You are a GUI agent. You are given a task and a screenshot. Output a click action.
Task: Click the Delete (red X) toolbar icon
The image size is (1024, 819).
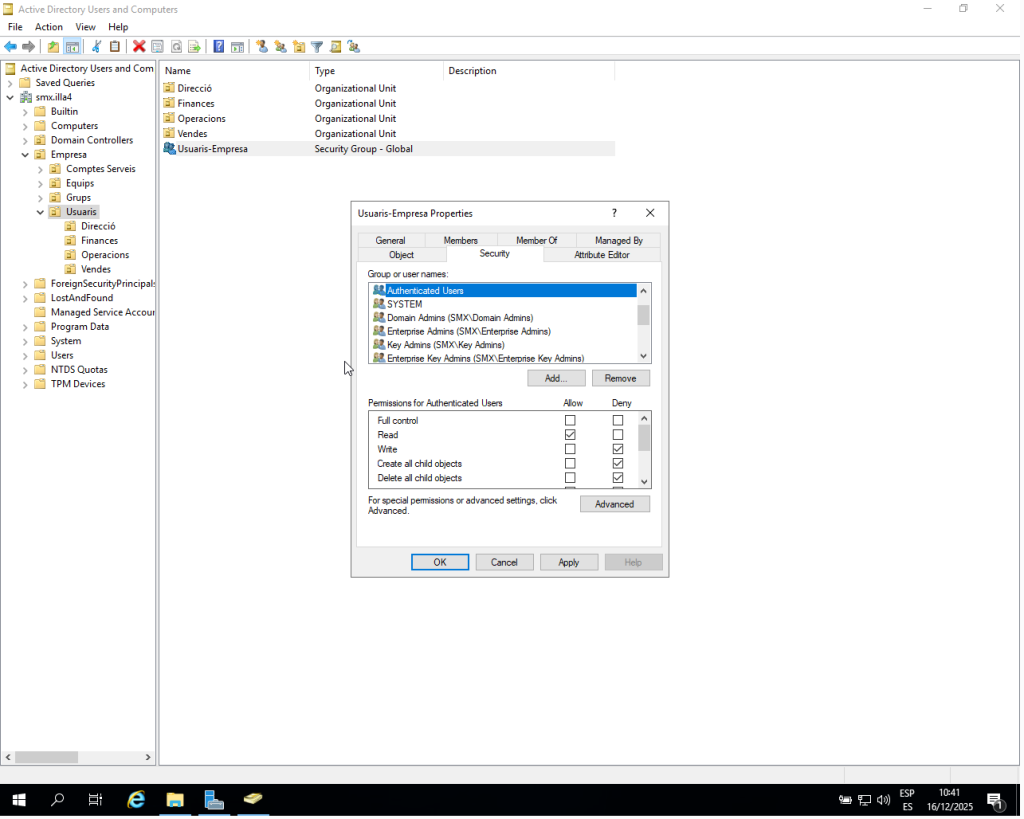139,46
